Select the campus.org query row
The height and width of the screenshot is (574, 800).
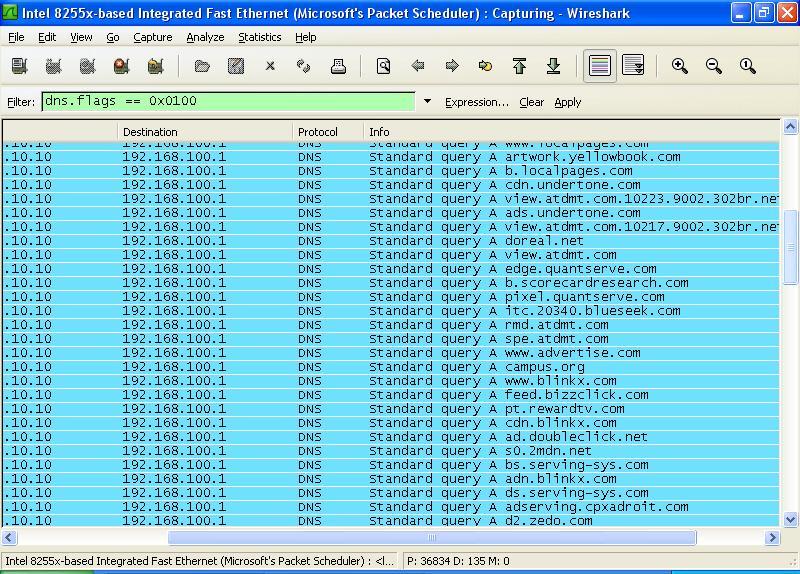391,367
